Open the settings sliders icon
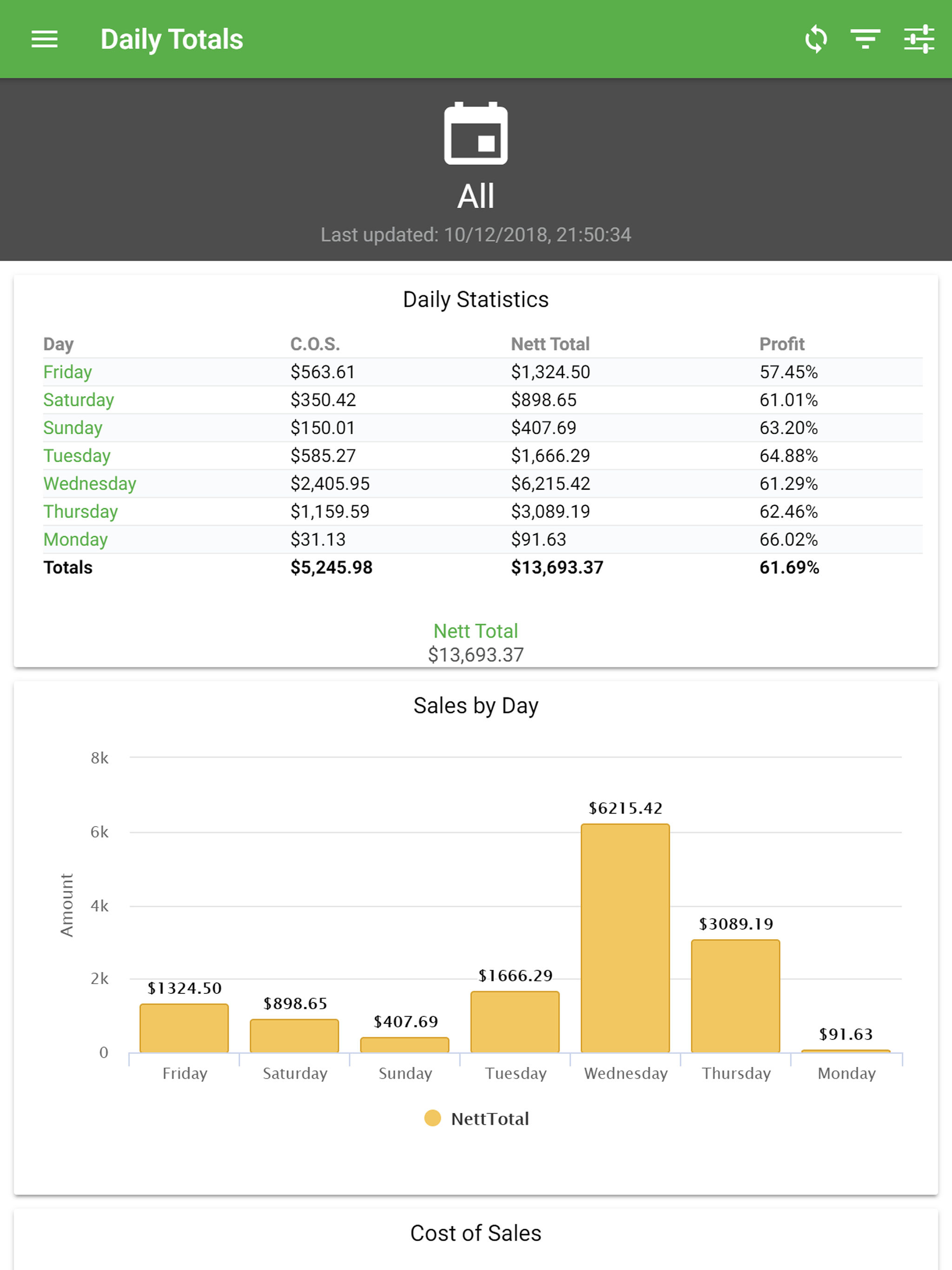Image resolution: width=952 pixels, height=1270 pixels. 919,39
